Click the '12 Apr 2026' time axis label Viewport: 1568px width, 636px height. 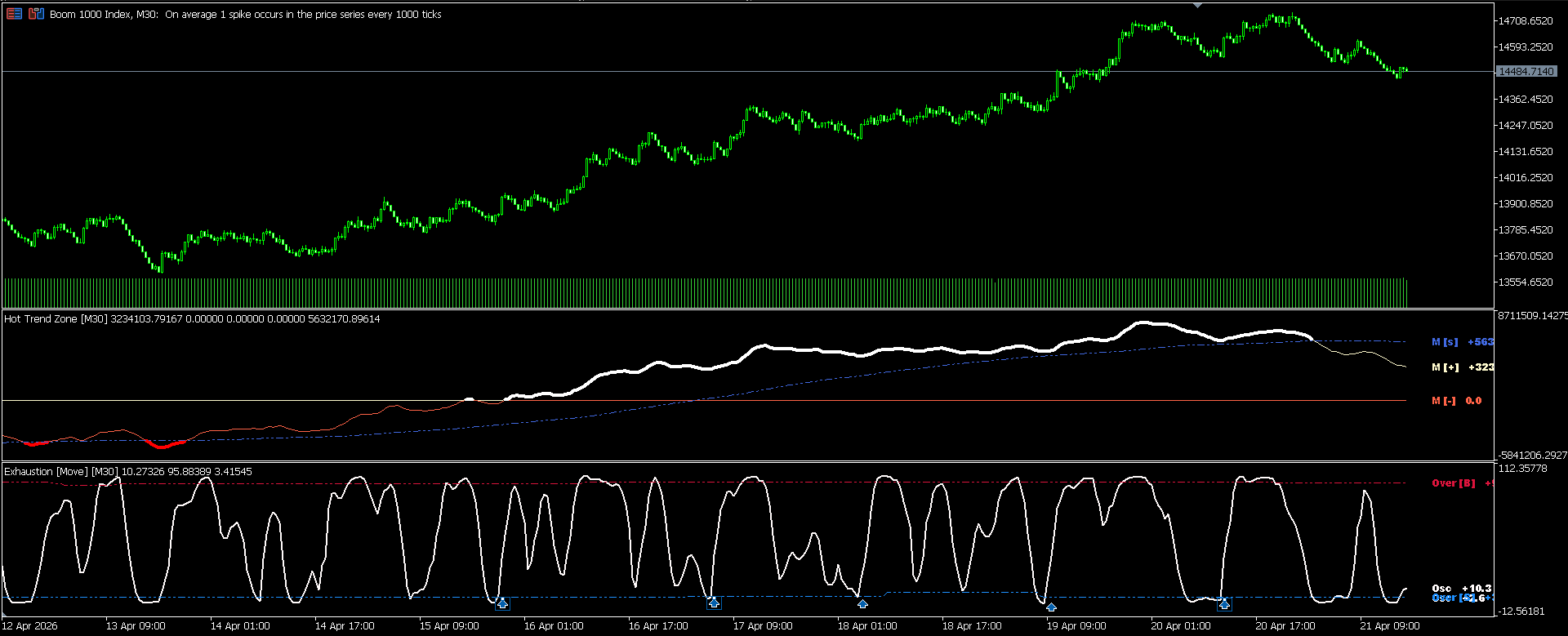29,626
